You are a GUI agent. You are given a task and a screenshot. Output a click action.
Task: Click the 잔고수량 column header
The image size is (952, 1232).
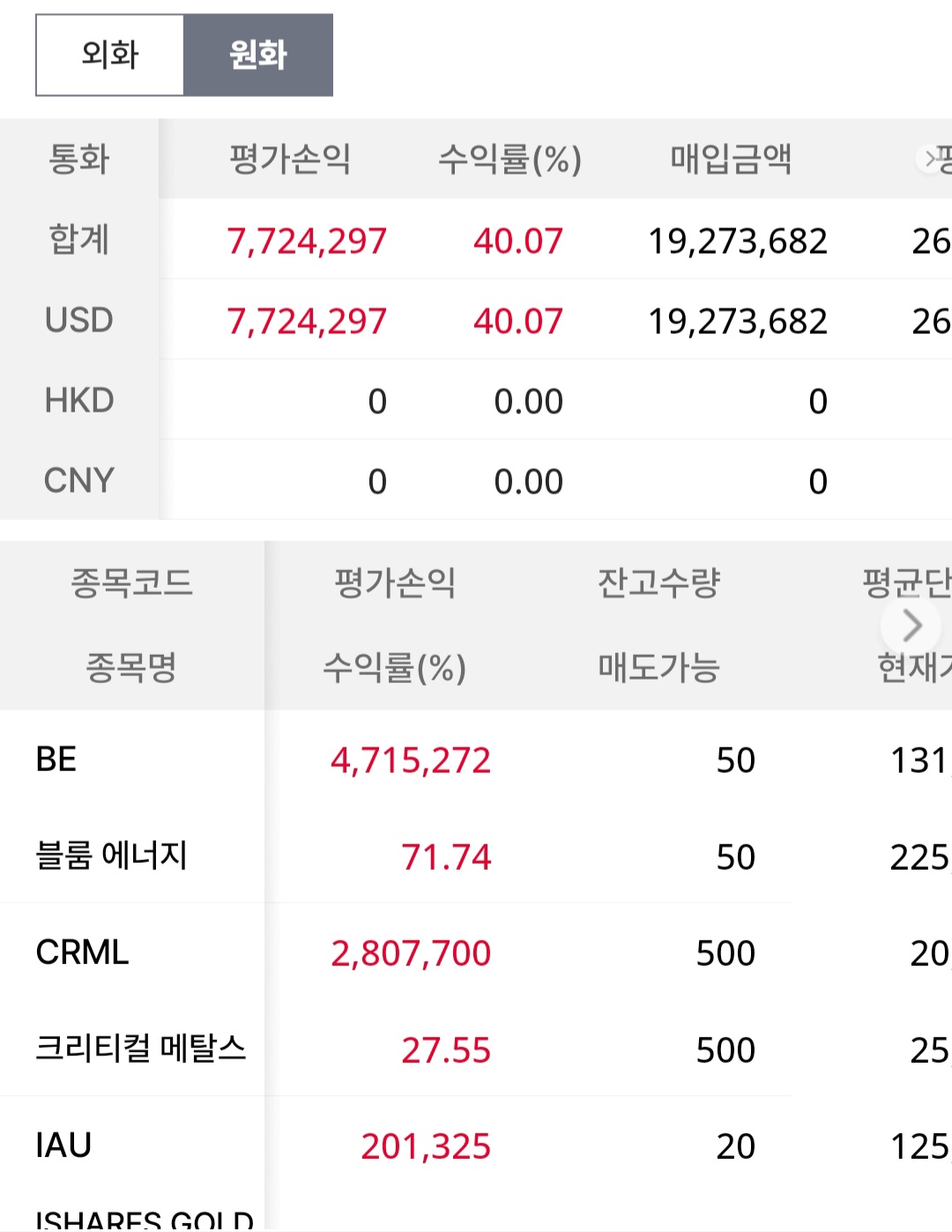[x=658, y=583]
